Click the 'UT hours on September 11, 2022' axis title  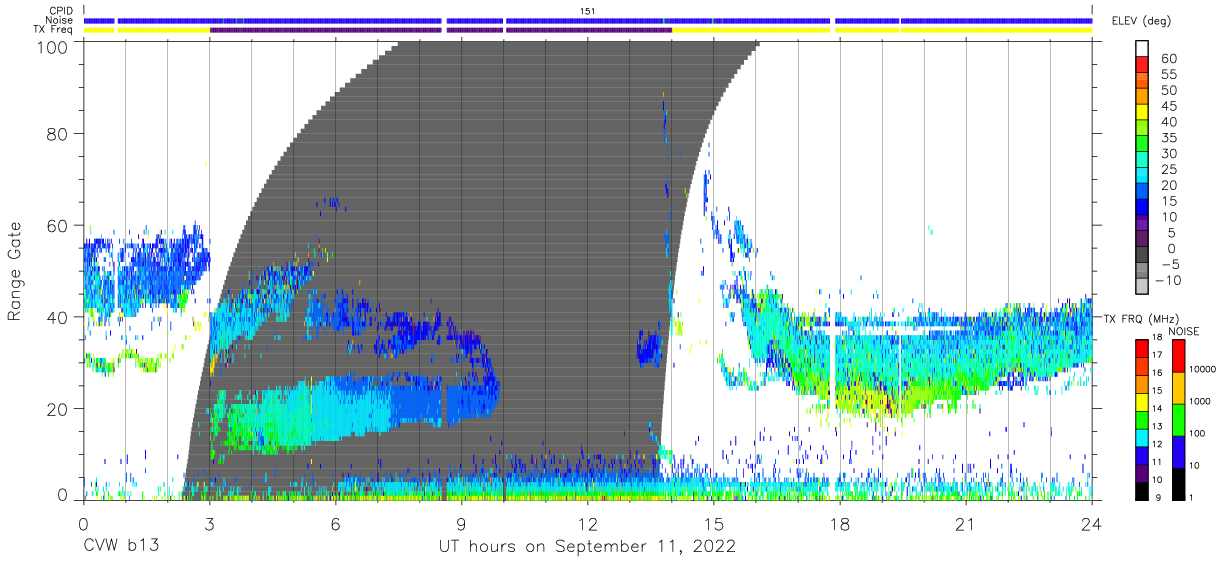point(587,546)
